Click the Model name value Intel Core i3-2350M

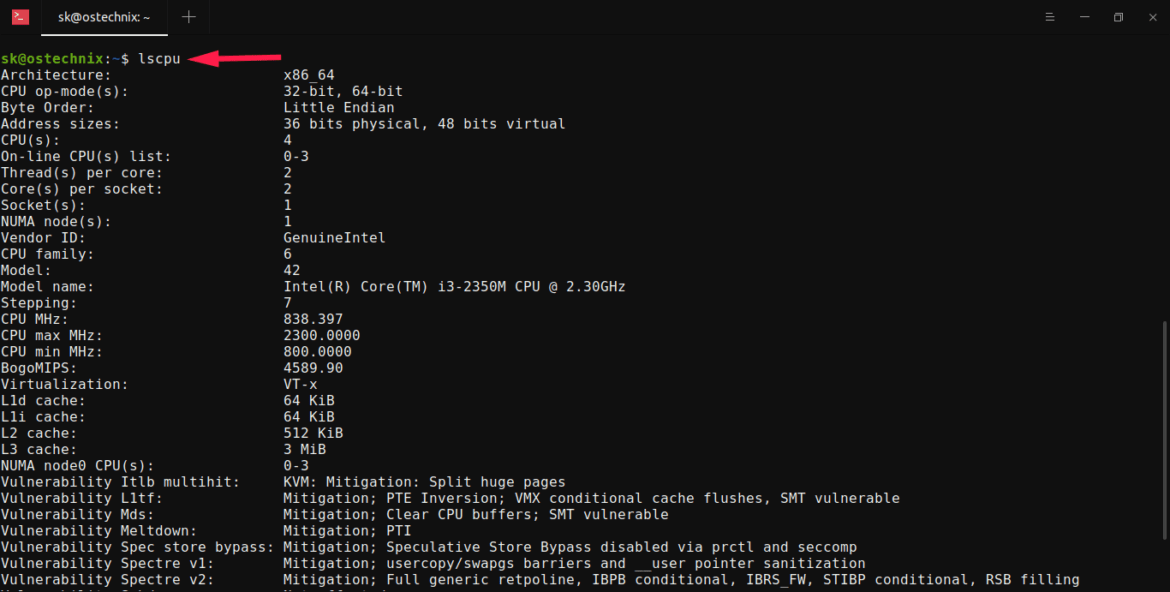455,286
